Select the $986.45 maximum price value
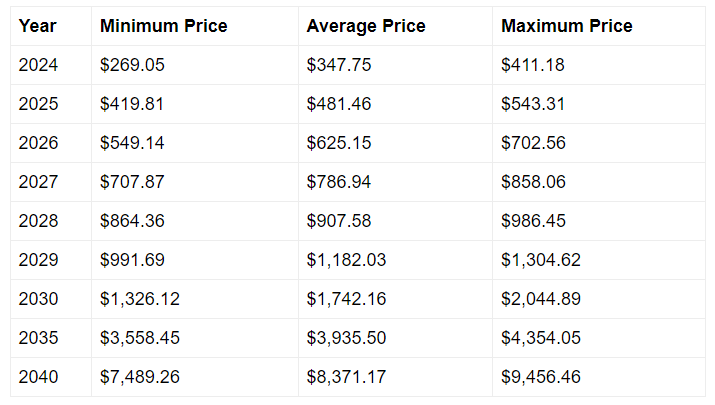715x405 pixels. point(533,221)
